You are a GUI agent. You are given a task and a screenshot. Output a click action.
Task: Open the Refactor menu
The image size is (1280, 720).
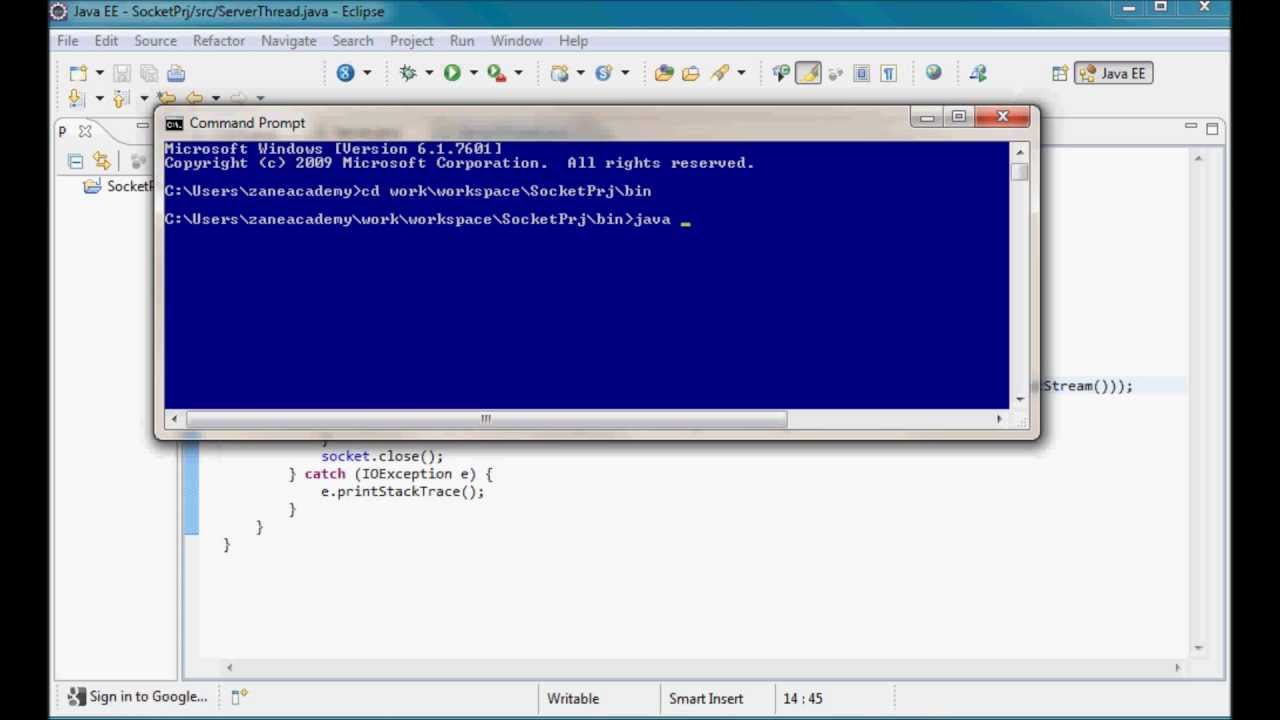pos(219,41)
